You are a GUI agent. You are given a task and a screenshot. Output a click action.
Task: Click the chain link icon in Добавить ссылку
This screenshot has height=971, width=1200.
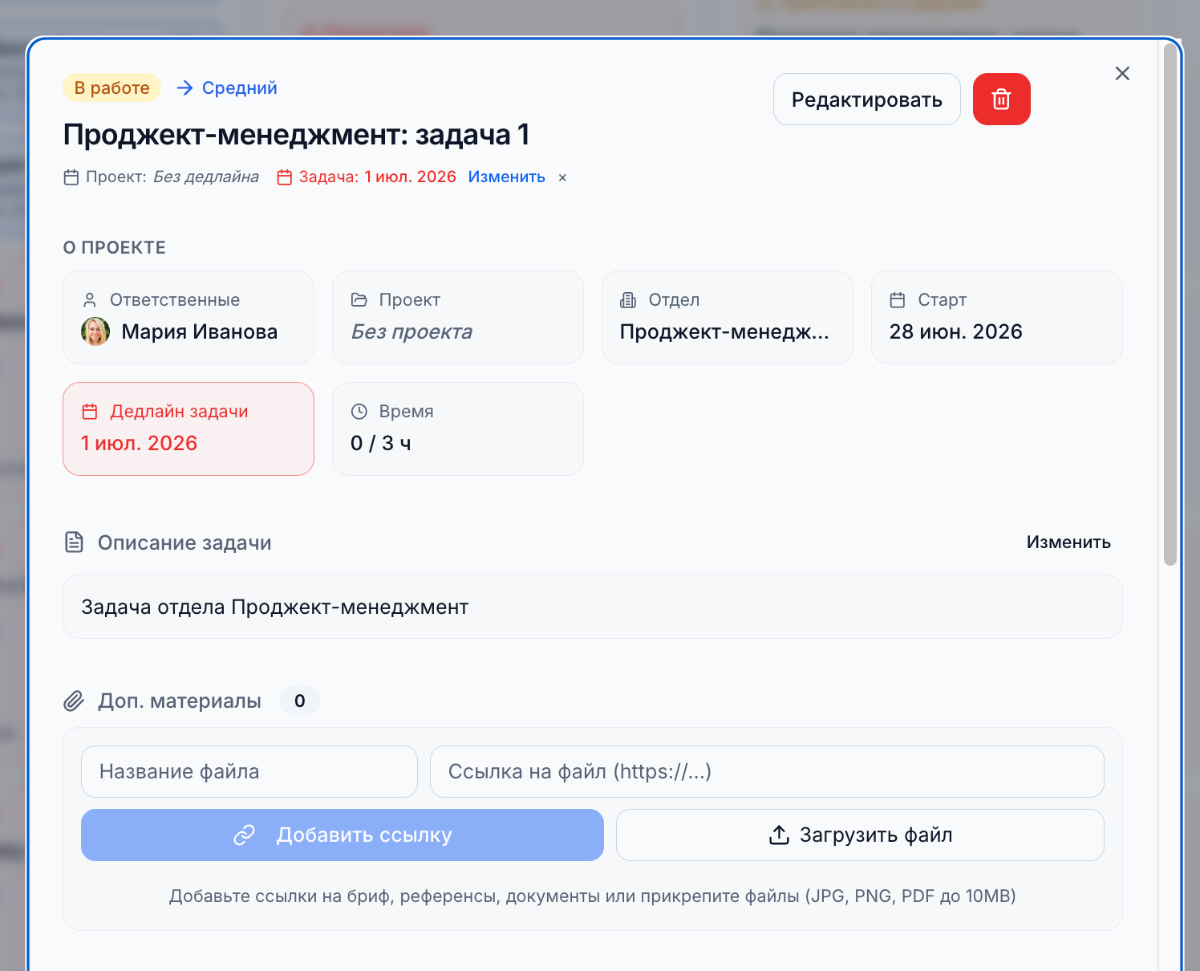(x=244, y=835)
